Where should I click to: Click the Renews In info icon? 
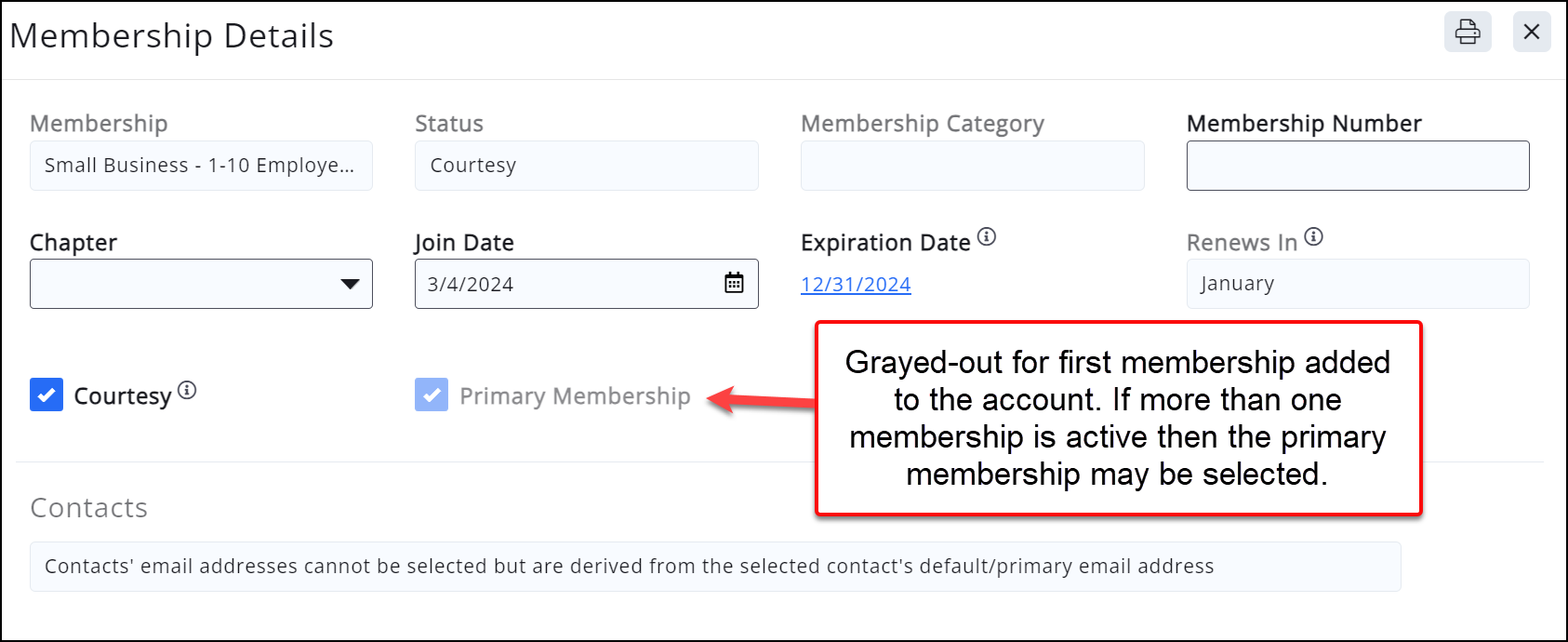[1313, 237]
